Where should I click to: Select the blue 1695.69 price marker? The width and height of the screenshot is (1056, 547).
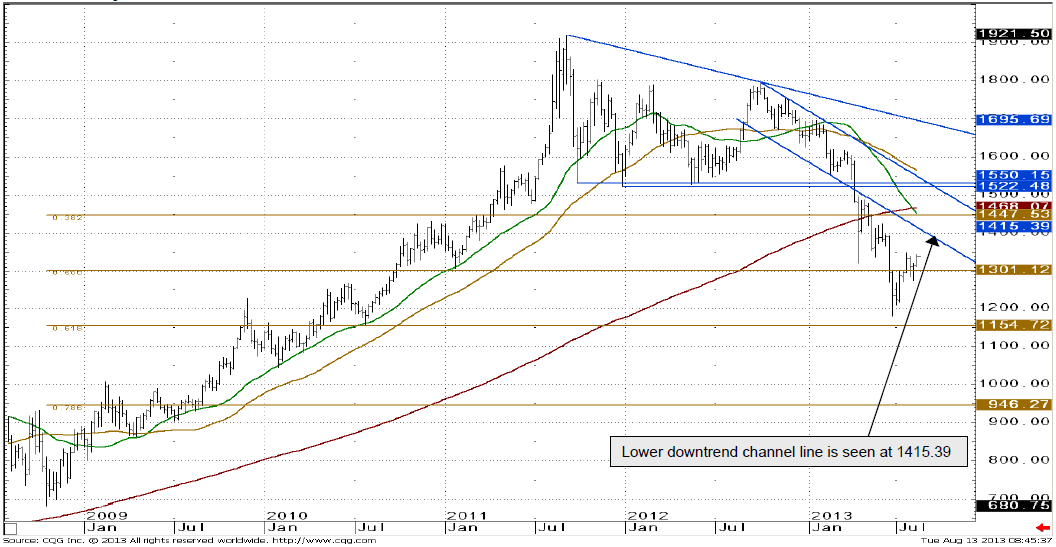pos(1013,120)
